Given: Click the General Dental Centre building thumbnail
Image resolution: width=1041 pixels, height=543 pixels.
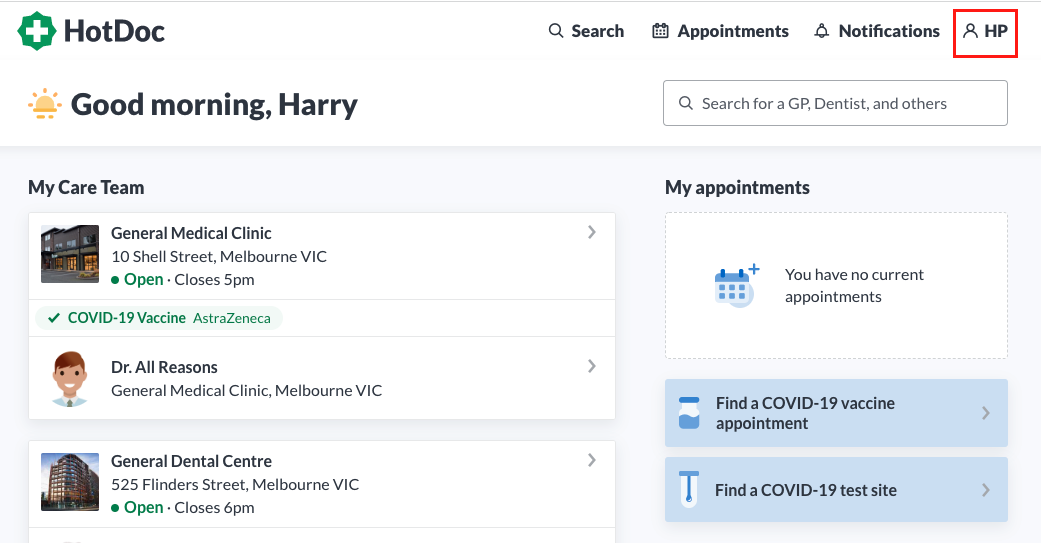Looking at the screenshot, I should tap(70, 482).
